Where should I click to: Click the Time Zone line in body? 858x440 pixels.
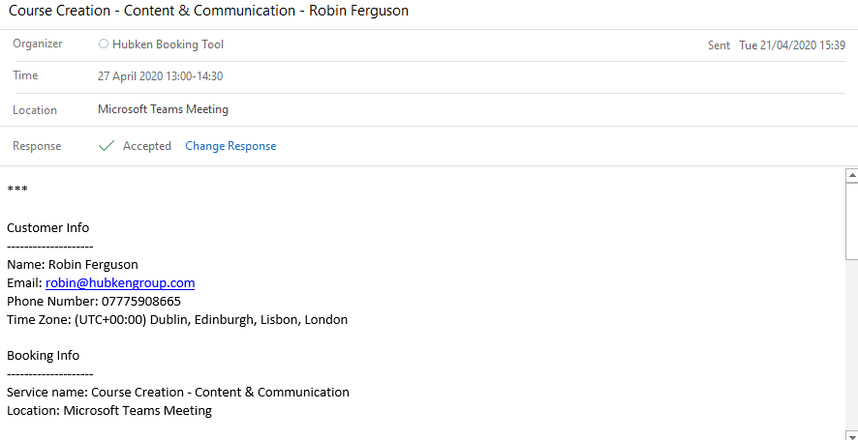click(x=177, y=320)
